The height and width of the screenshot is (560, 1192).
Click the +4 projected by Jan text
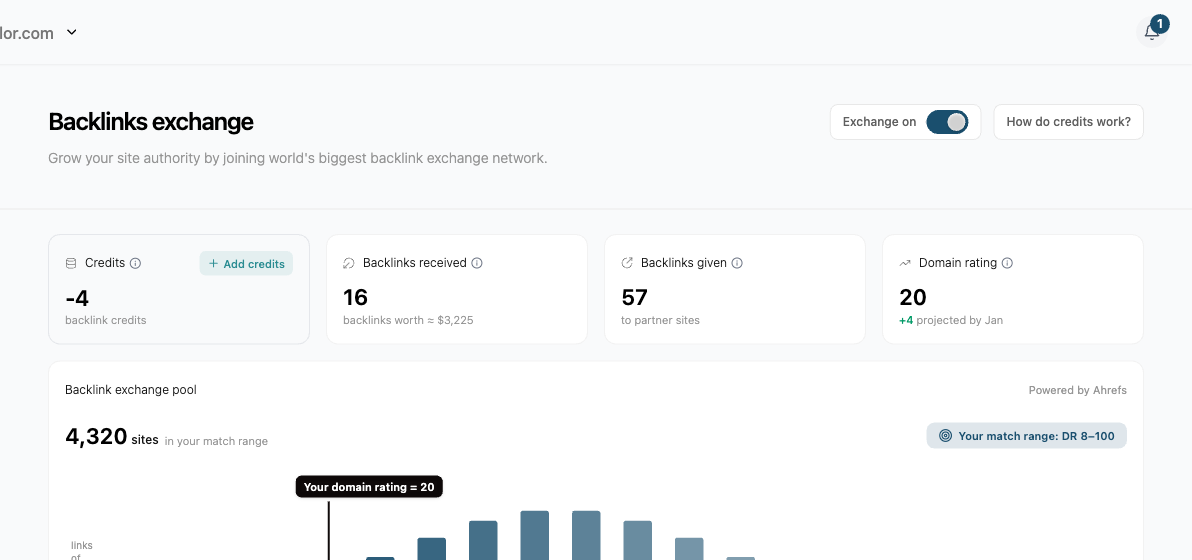(x=951, y=320)
